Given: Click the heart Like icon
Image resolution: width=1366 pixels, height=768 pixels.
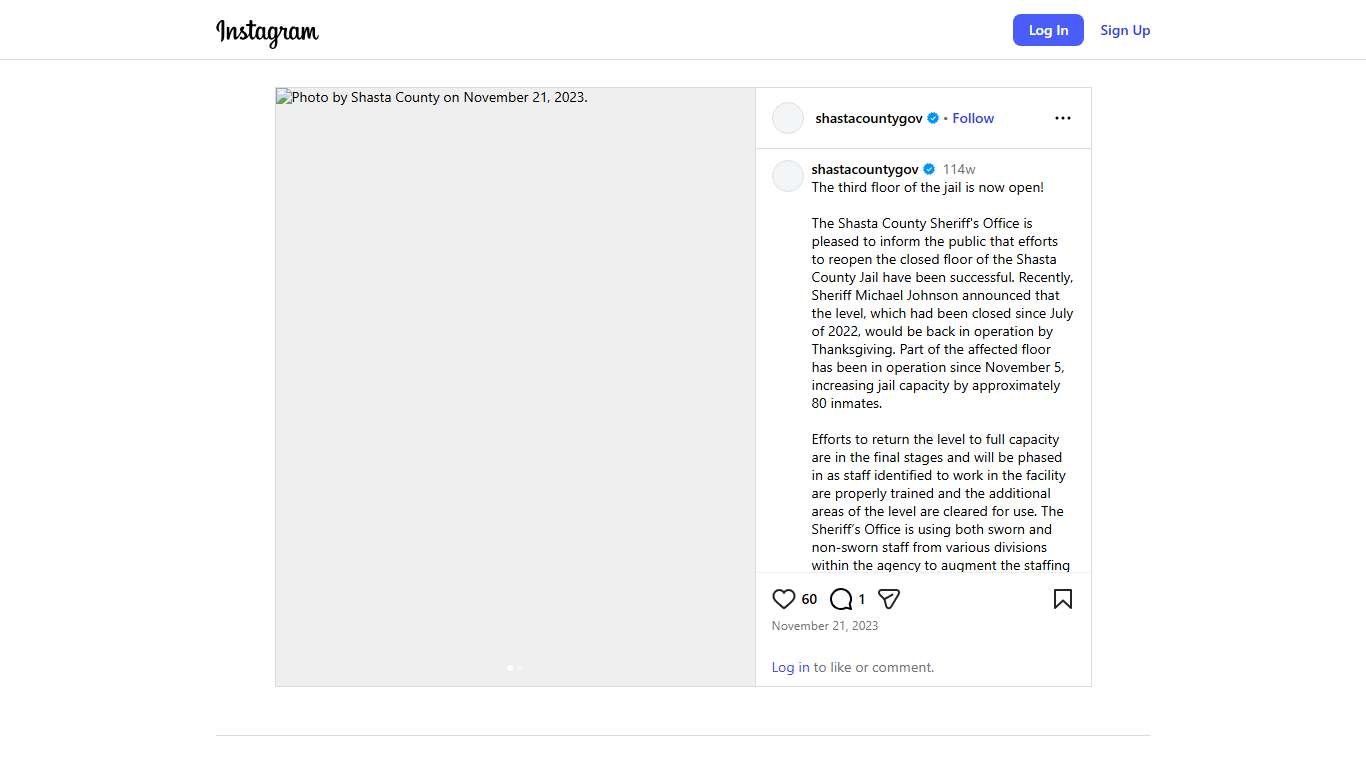Looking at the screenshot, I should pos(784,599).
